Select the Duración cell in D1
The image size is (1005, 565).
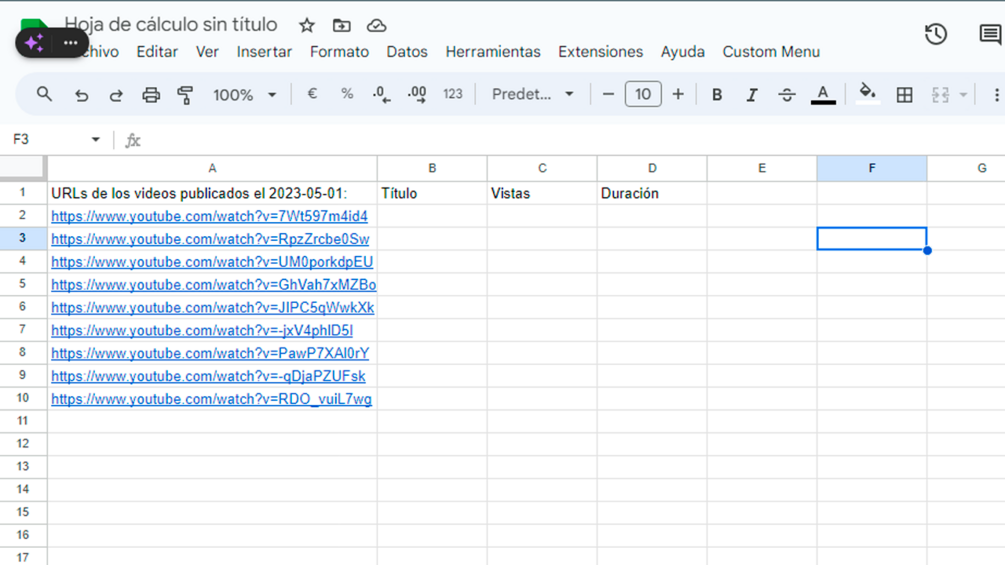pos(652,193)
